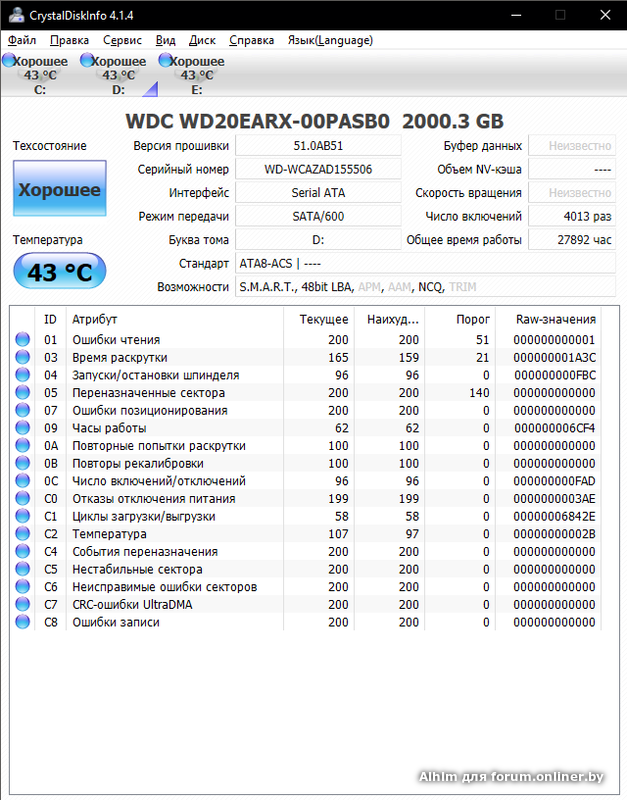Click the power-on count field 4013 раз
The width and height of the screenshot is (627, 800).
coord(572,216)
